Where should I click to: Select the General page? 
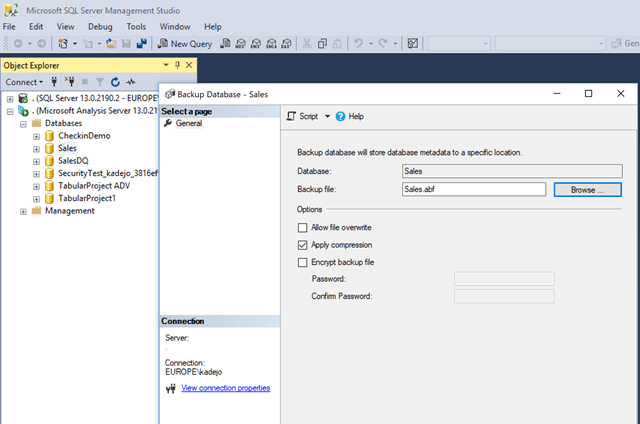coord(189,123)
